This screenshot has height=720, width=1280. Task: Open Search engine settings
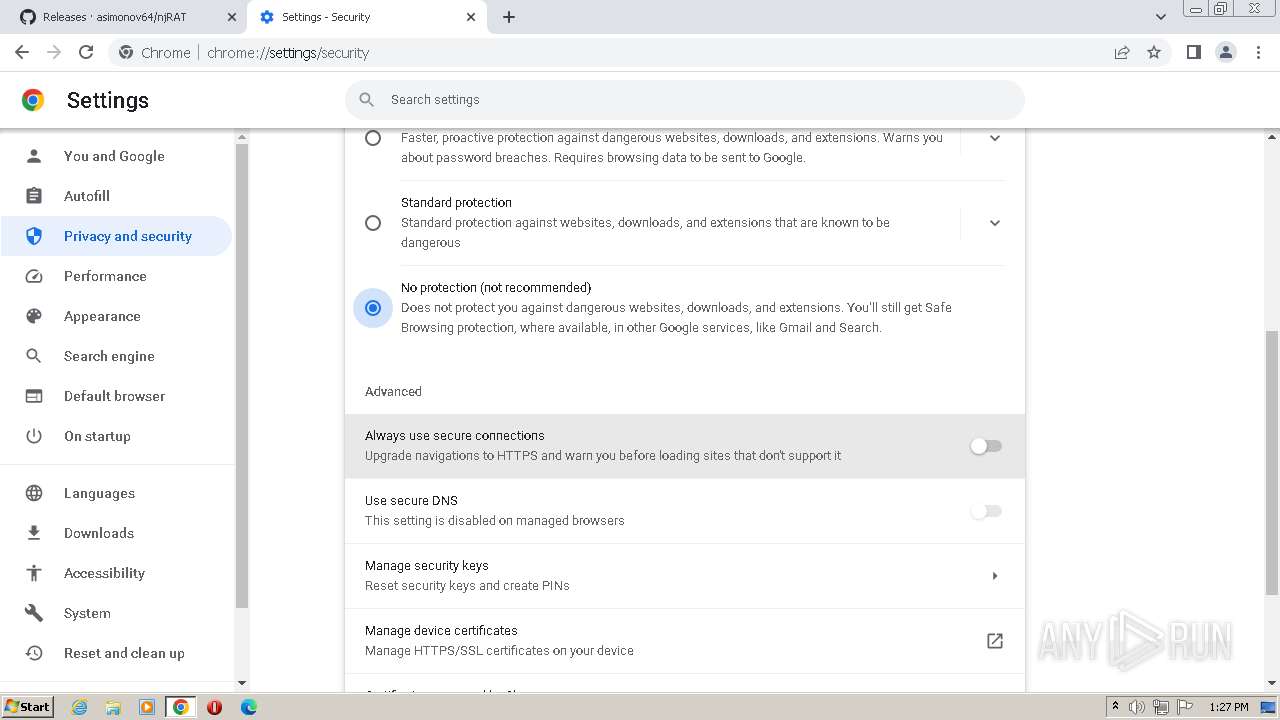click(116, 356)
